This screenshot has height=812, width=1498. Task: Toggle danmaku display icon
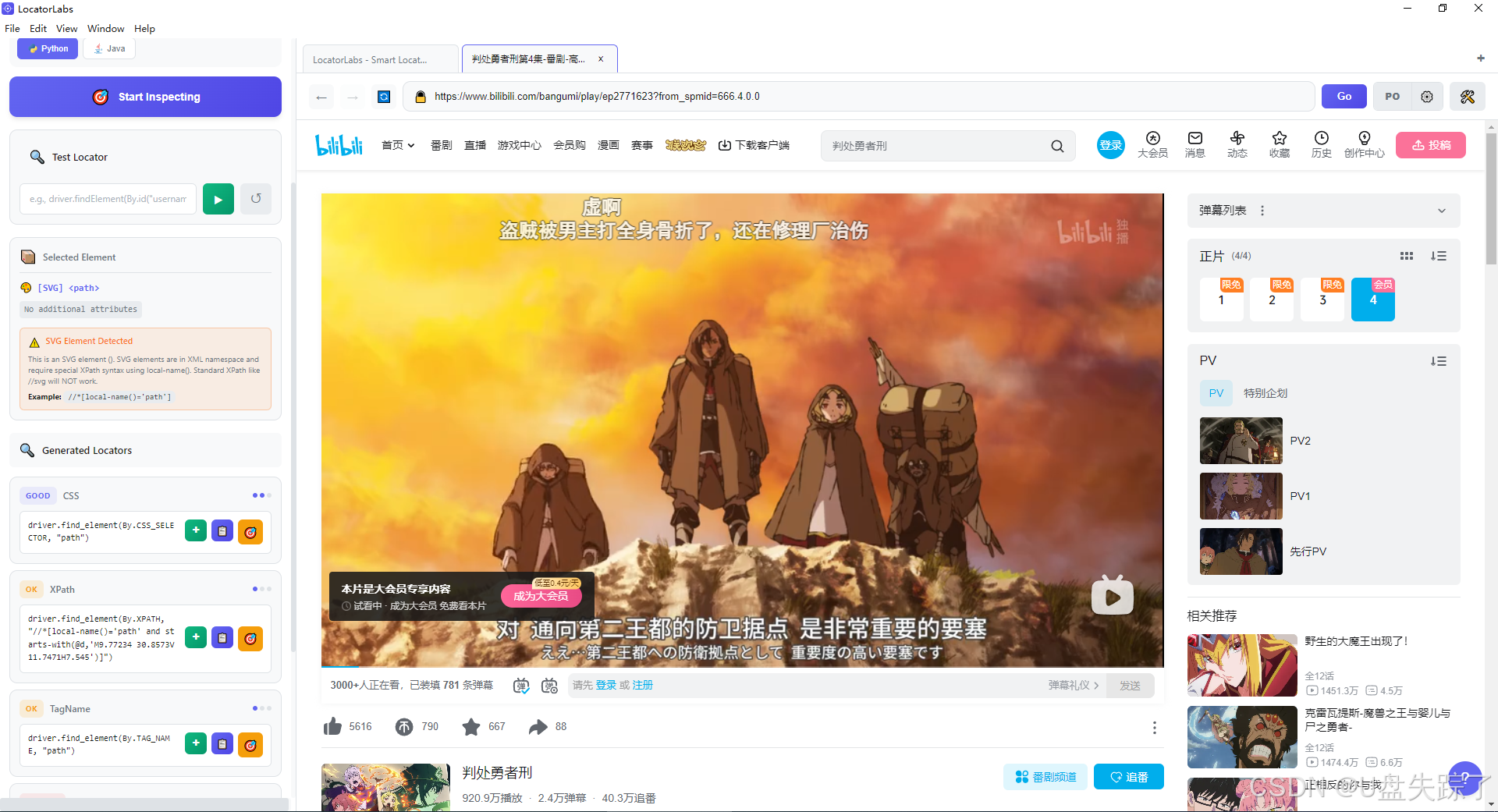[x=521, y=686]
